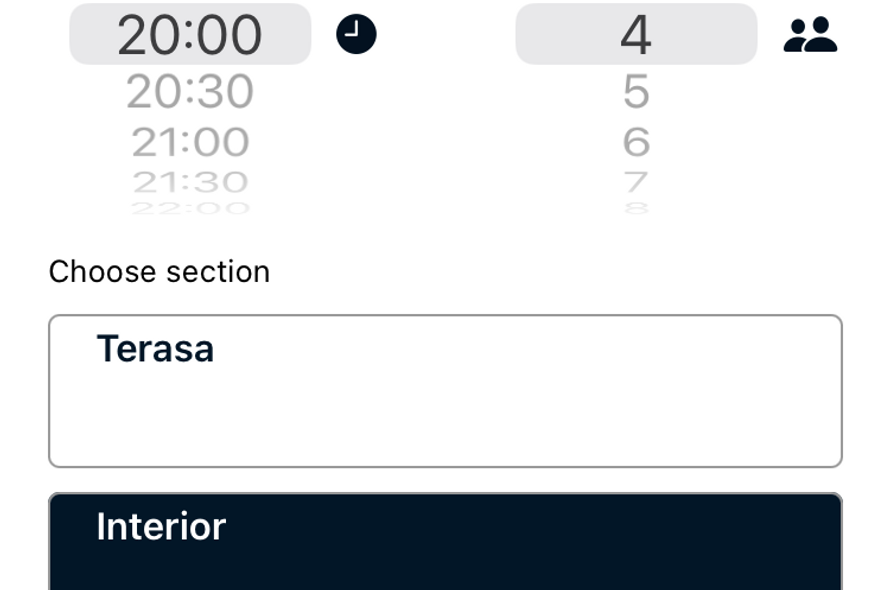Viewport: 890px width, 590px height.
Task: Pick 7 guests from the number list
Action: pos(636,182)
